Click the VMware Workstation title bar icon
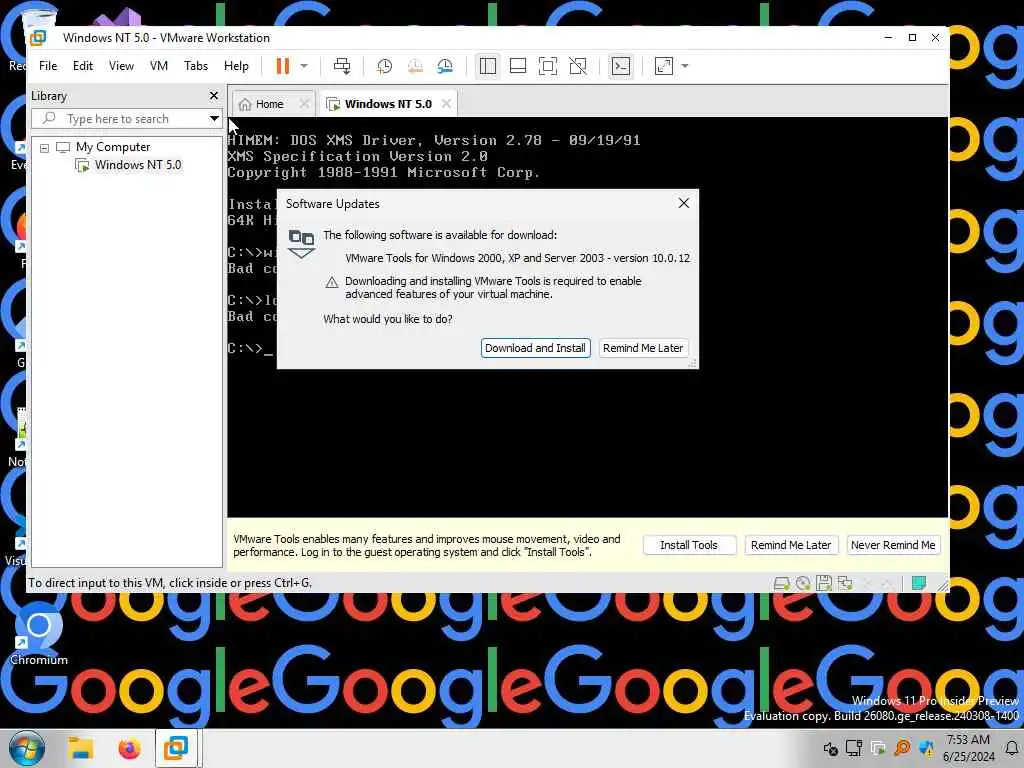Viewport: 1024px width, 768px height. point(39,38)
